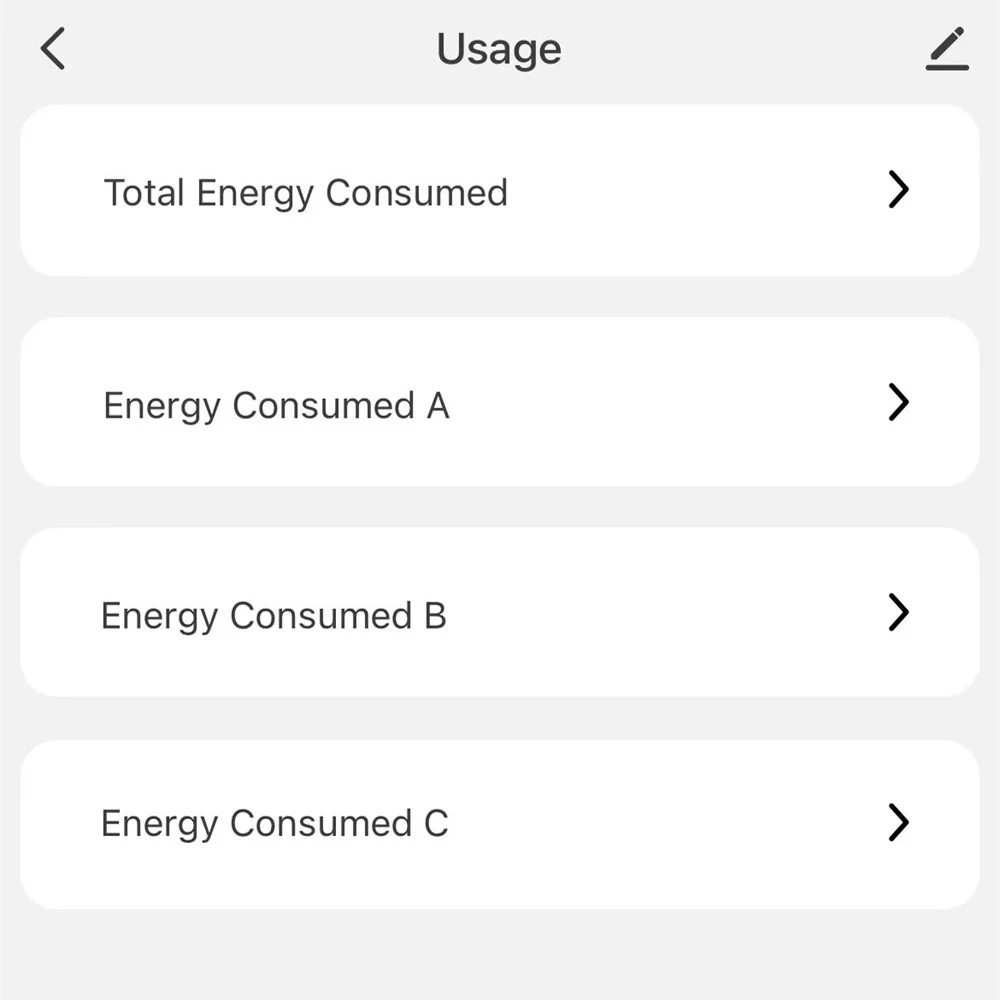
Task: Open the Energy Consumed A card
Action: coord(500,403)
